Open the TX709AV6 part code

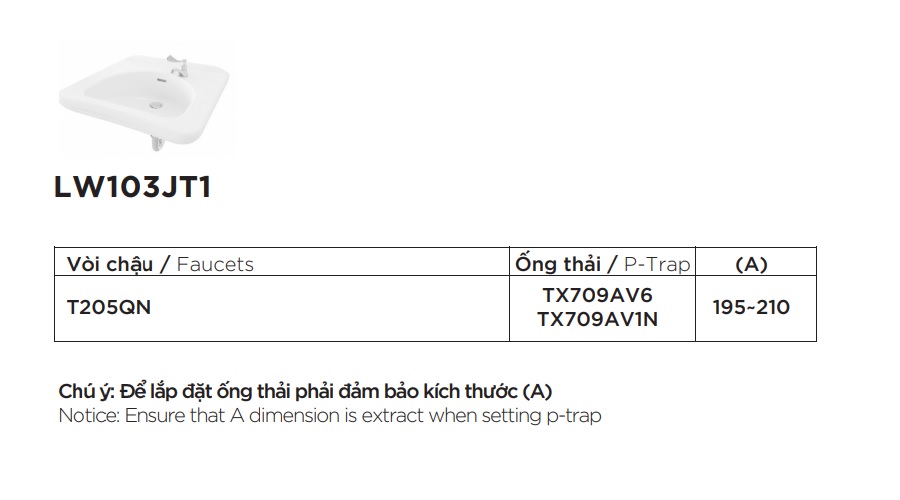(x=597, y=297)
